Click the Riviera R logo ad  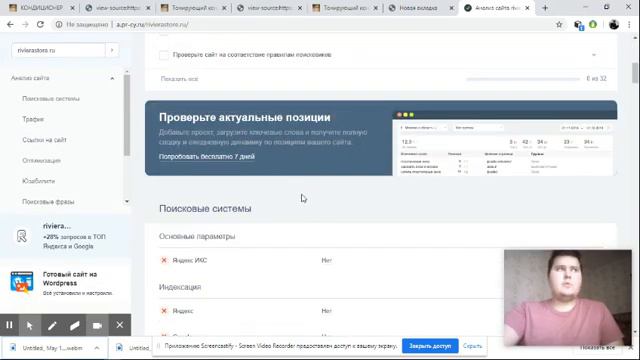[x=22, y=236]
